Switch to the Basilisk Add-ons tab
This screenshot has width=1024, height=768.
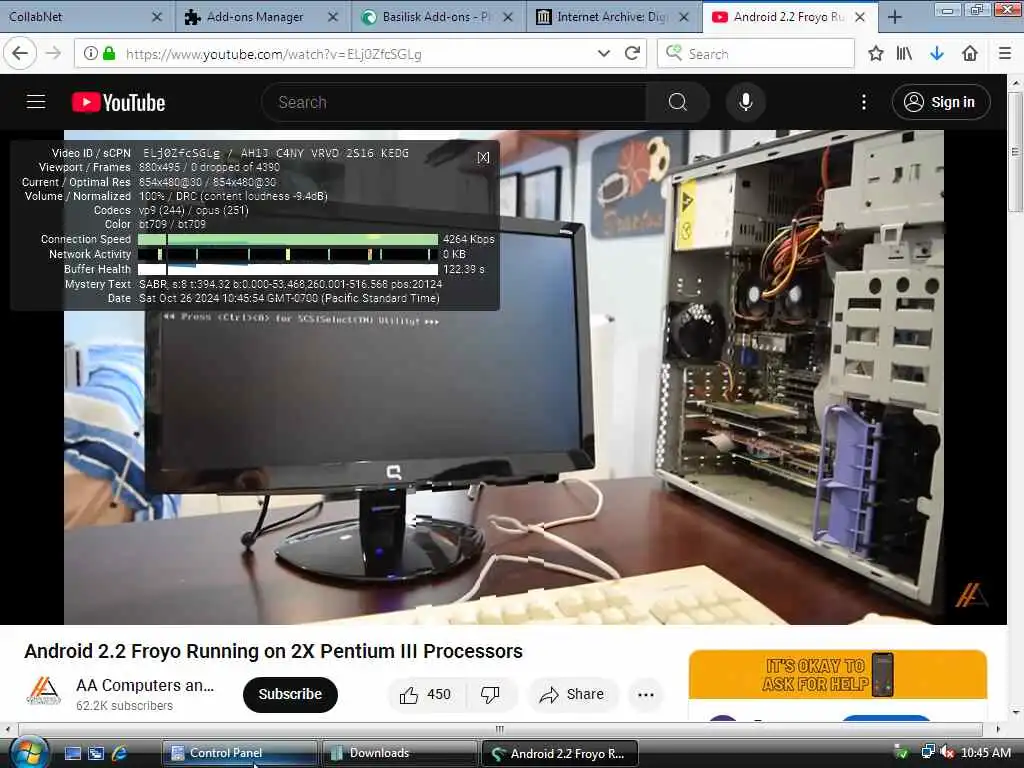click(436, 17)
